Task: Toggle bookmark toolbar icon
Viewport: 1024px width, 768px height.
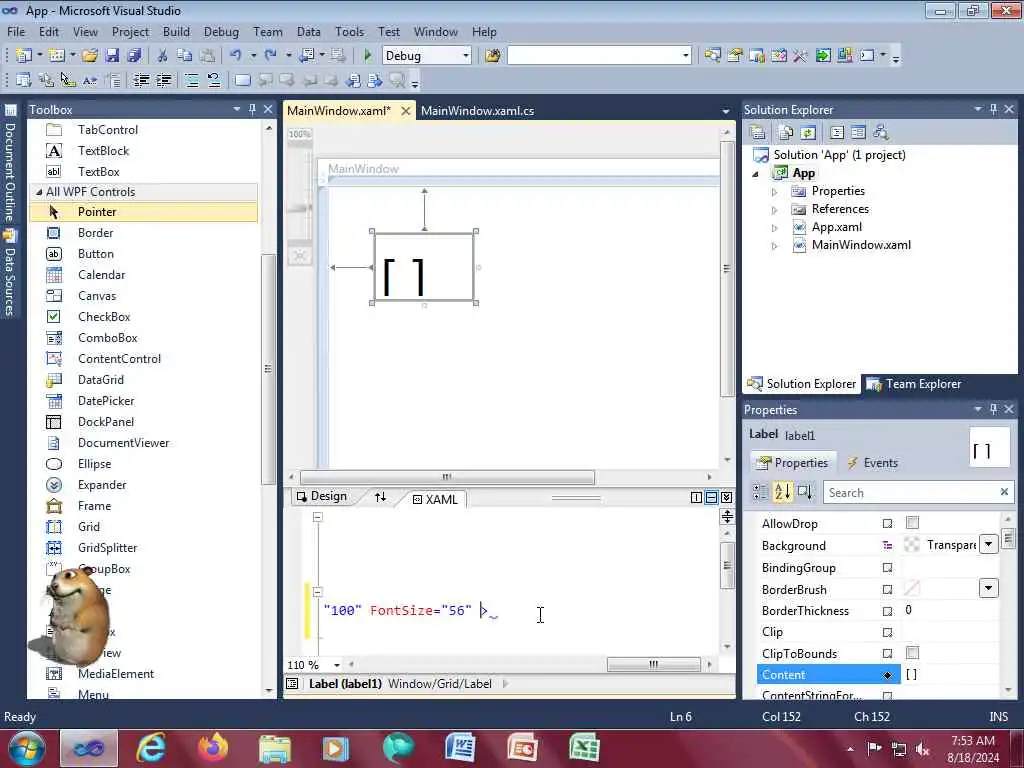Action: coord(242,80)
